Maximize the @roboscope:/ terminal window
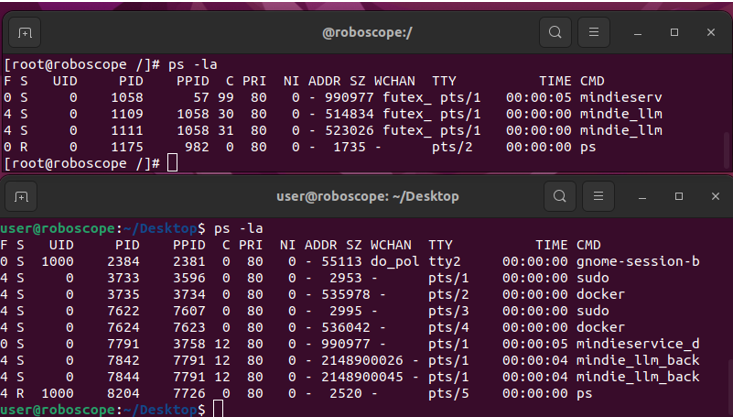This screenshot has height=417, width=735. [675, 33]
